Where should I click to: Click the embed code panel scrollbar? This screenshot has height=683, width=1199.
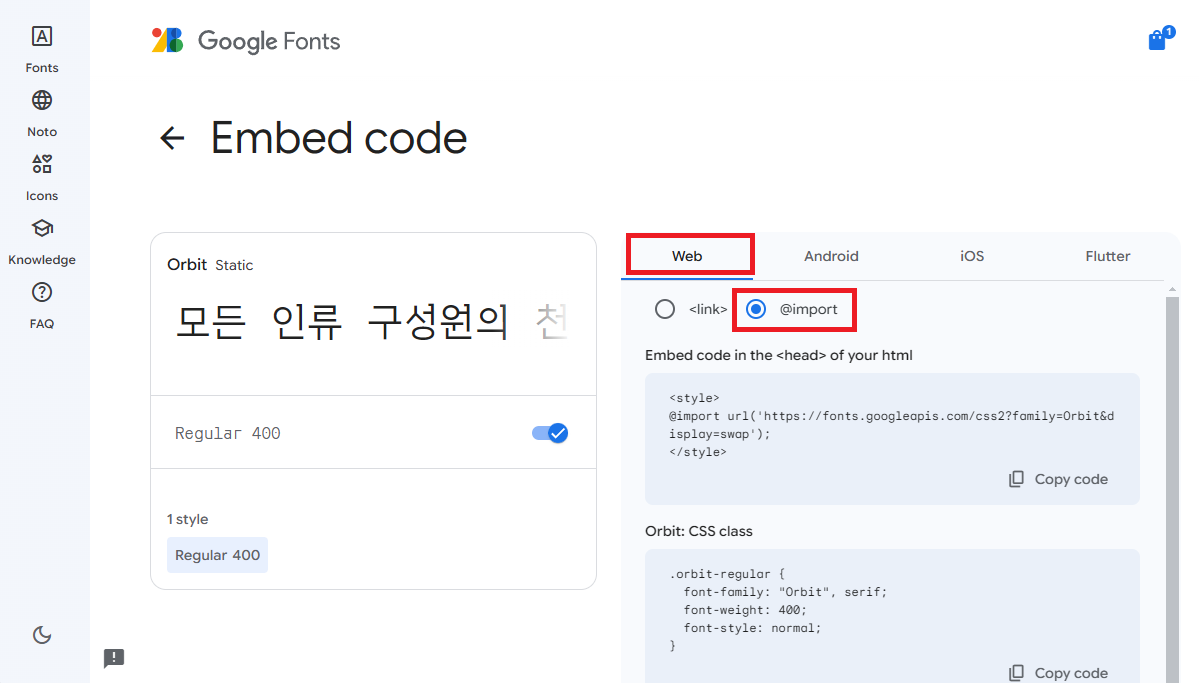click(1172, 489)
